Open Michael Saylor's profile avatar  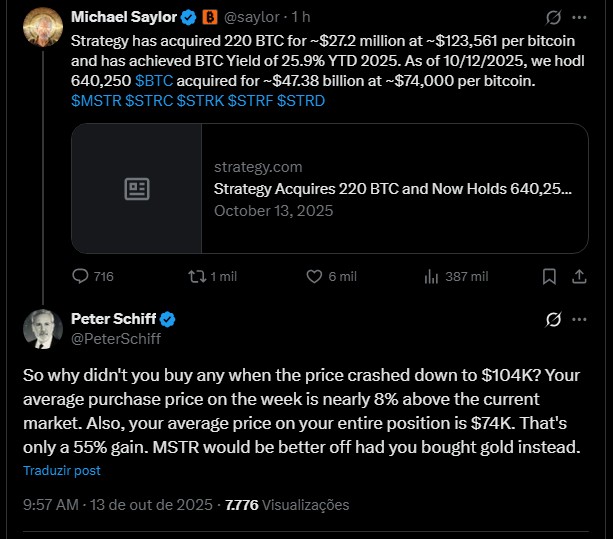(x=41, y=27)
